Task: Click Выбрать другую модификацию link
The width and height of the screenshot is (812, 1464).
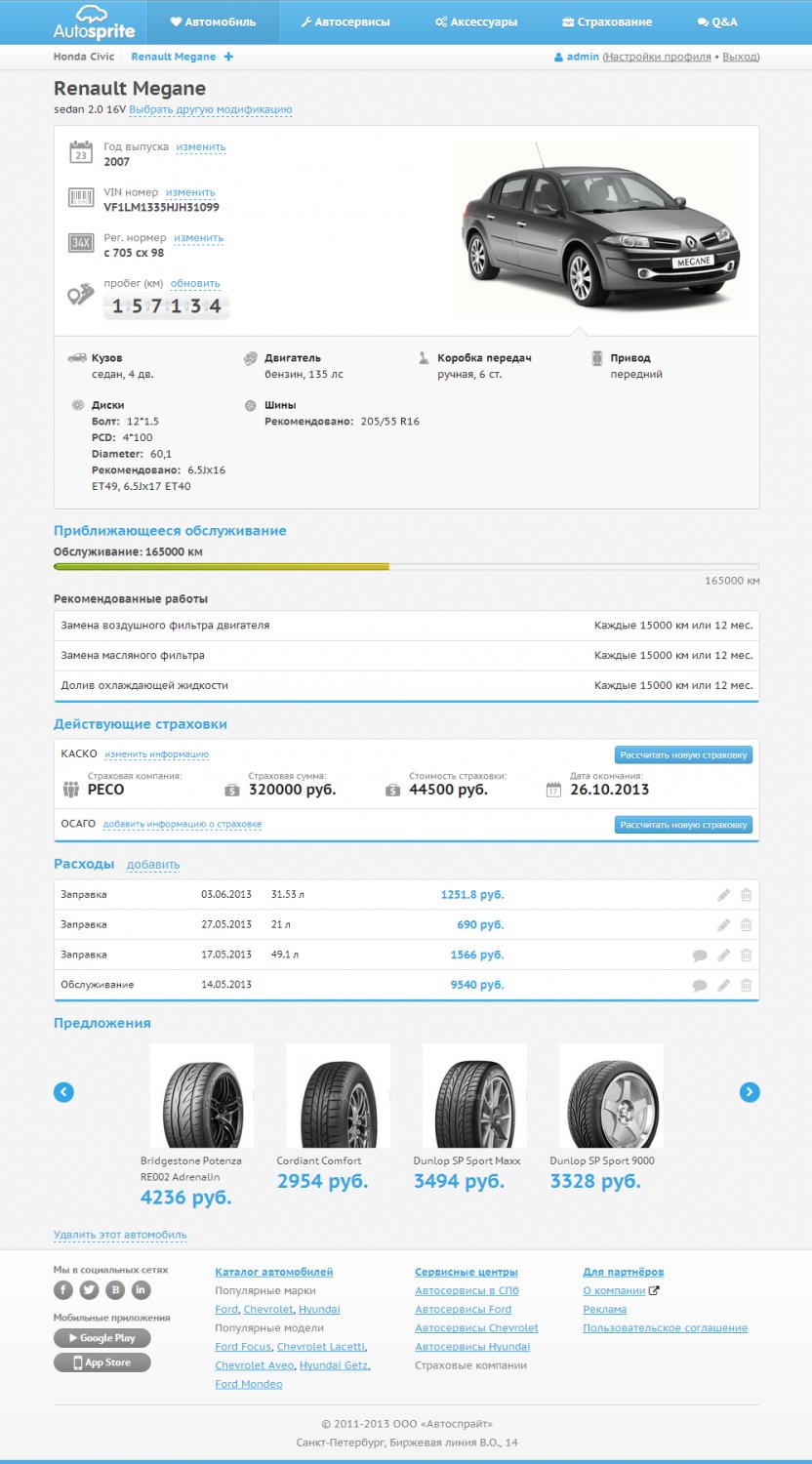Action: click(x=211, y=110)
